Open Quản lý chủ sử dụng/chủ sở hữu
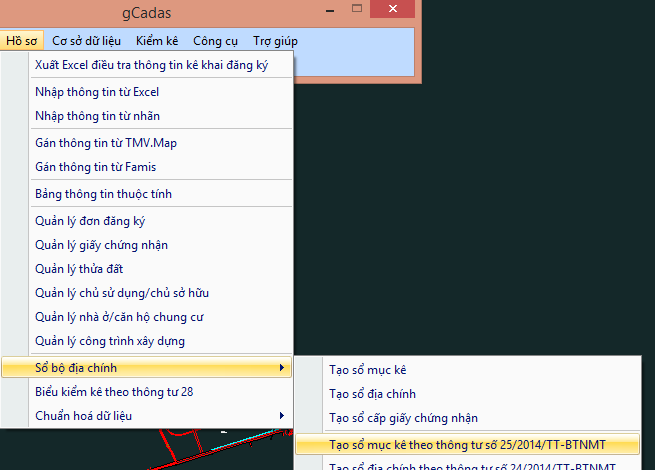The image size is (655, 470). [x=122, y=293]
